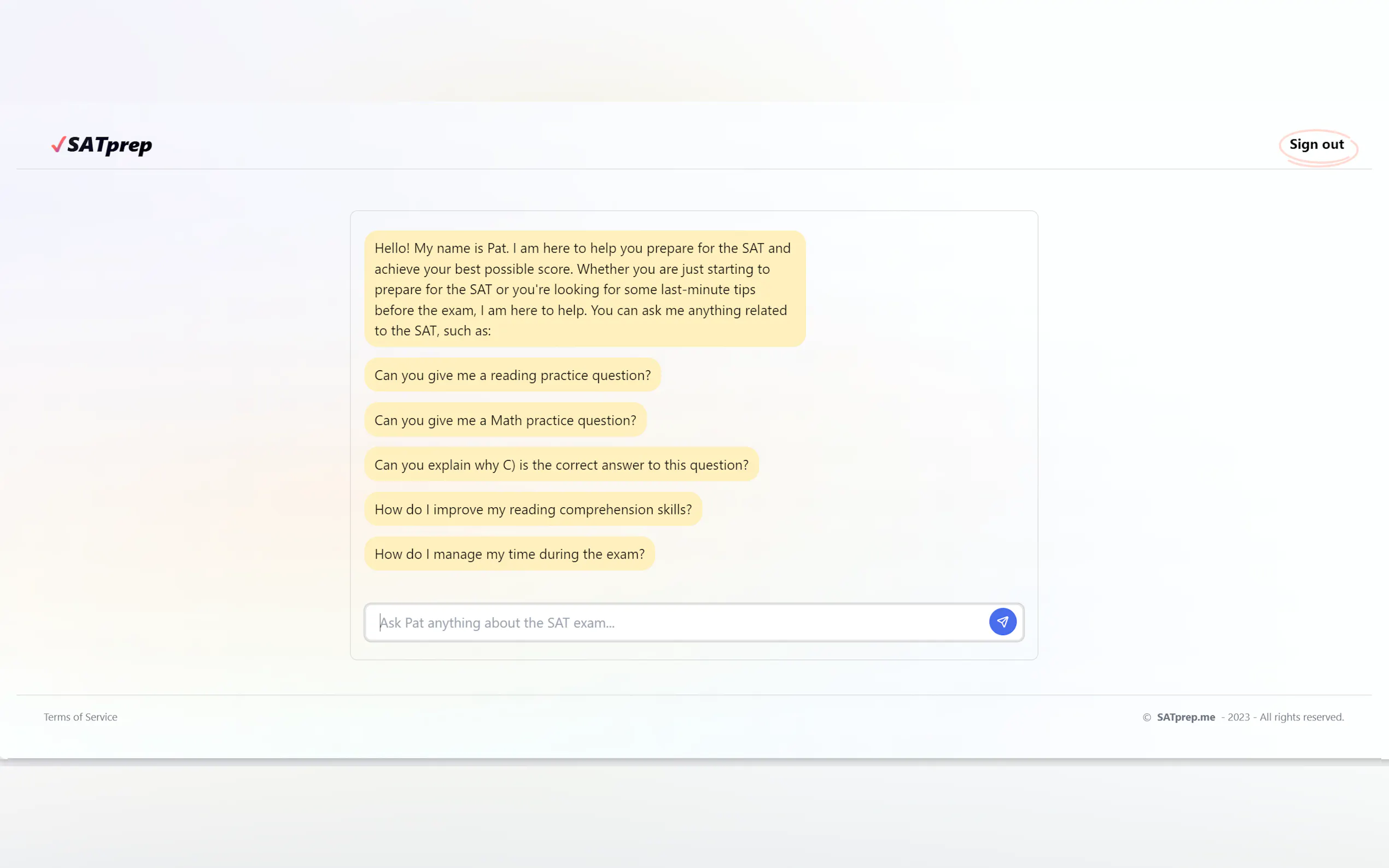Choose the manage time during exam suggestion
The height and width of the screenshot is (868, 1389).
point(509,554)
